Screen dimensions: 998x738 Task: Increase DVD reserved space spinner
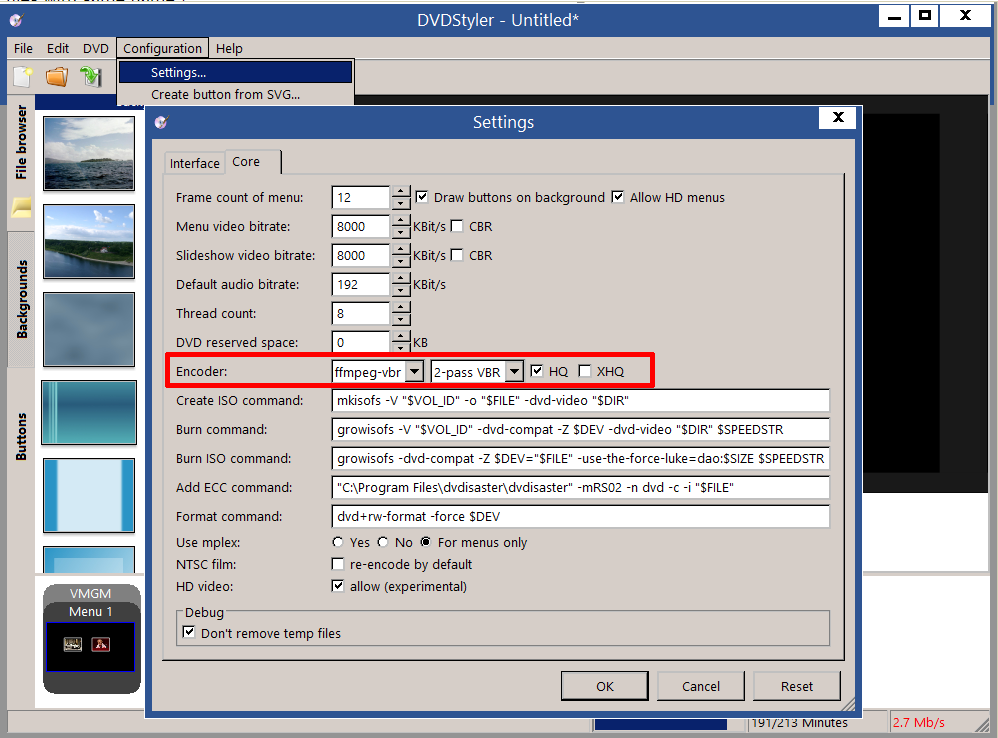pos(400,337)
